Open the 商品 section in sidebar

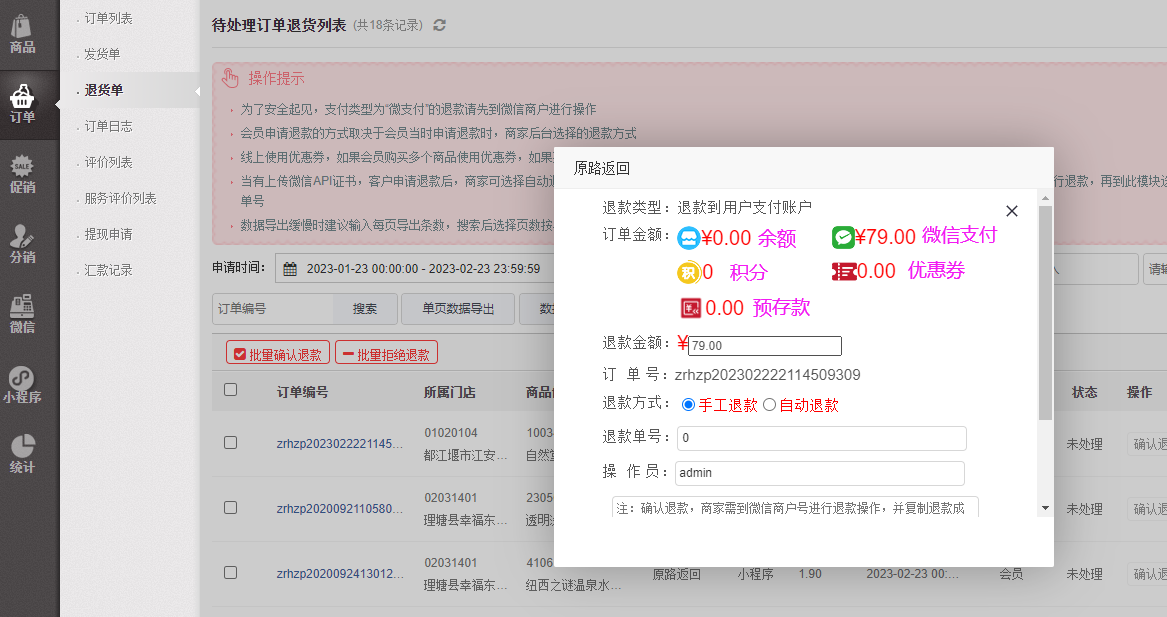[22, 33]
